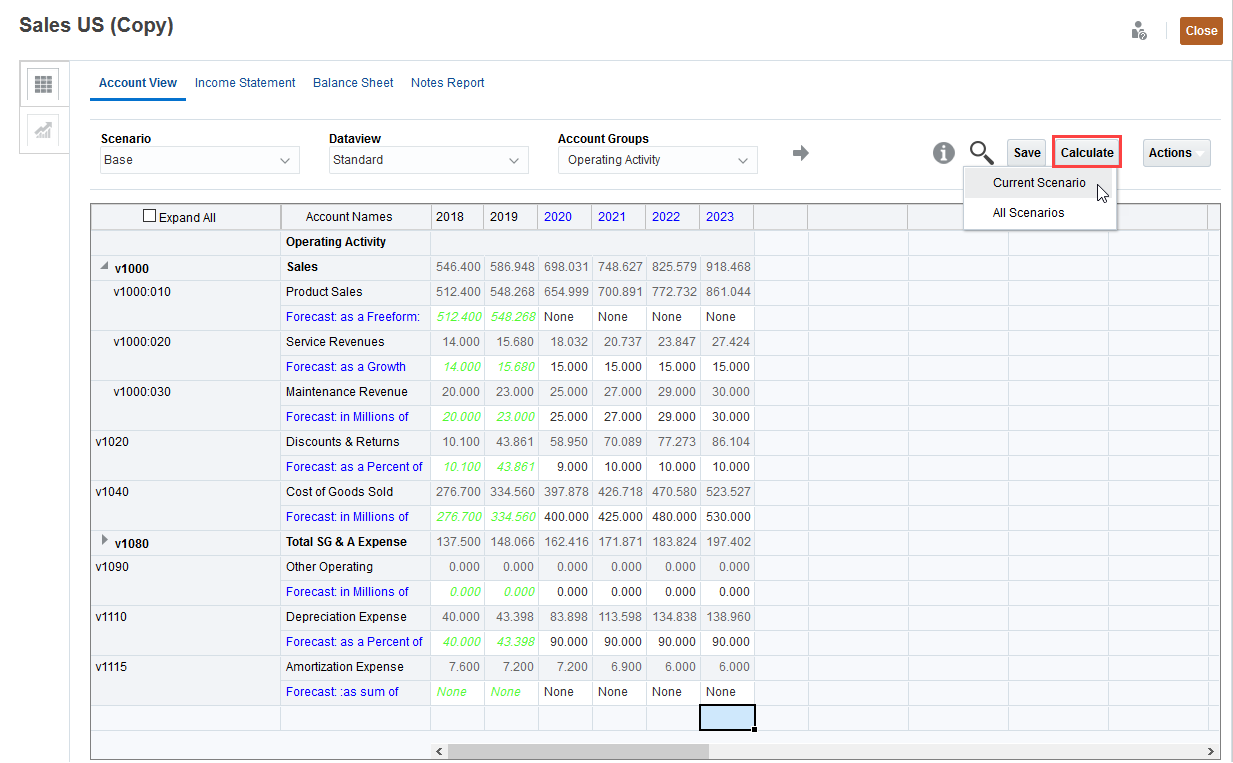Choose Current Scenario from Calculate menu

tap(1039, 183)
